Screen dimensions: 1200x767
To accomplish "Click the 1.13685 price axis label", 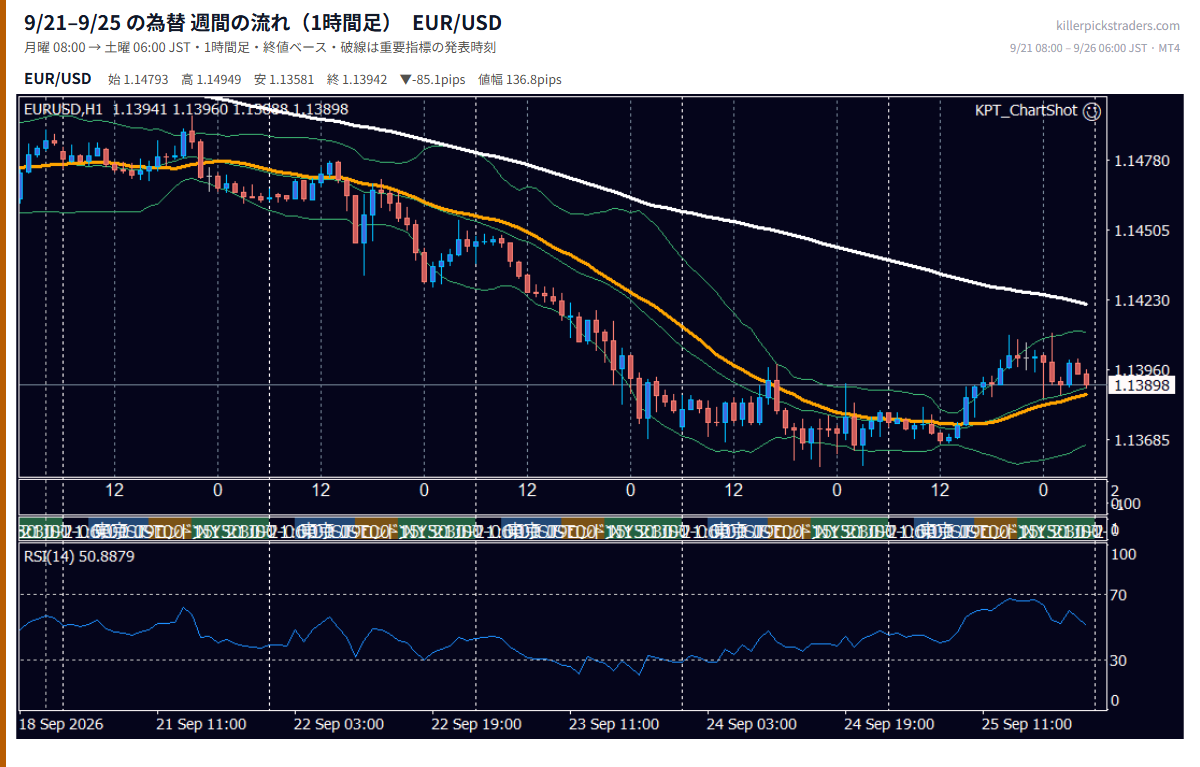I will [1141, 440].
